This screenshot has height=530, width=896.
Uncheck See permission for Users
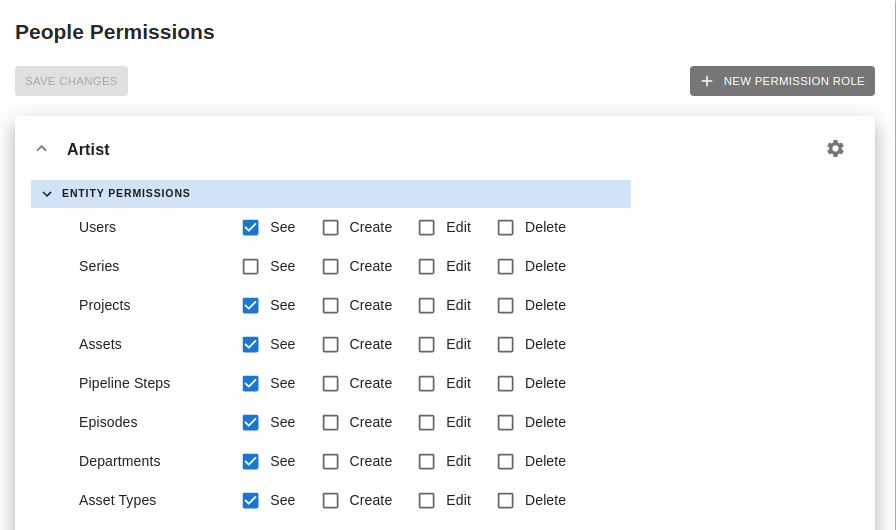[x=251, y=227]
